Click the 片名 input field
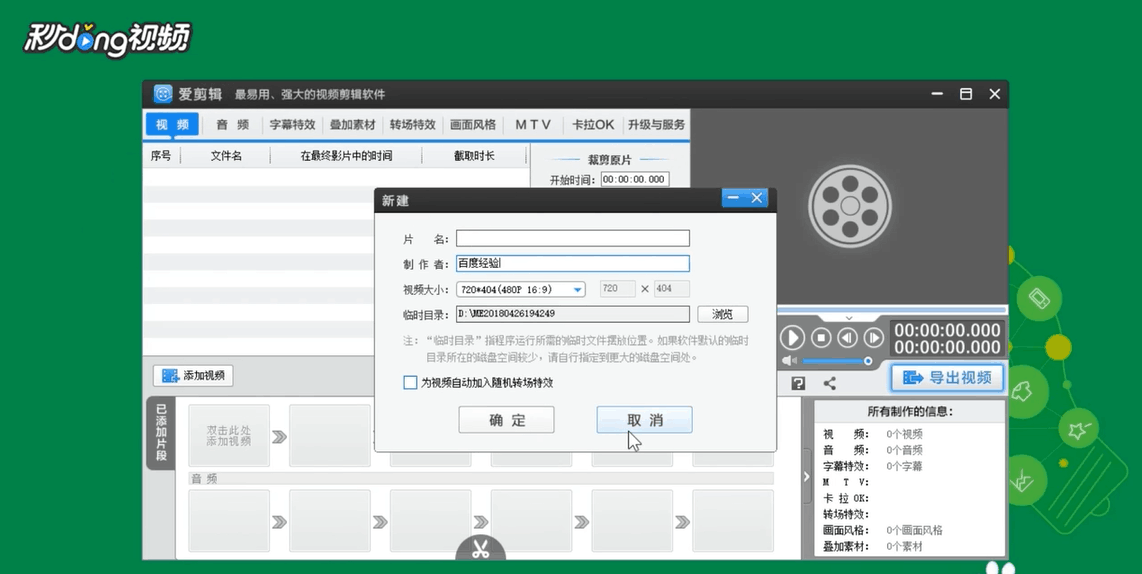The height and width of the screenshot is (574, 1142). [572, 238]
